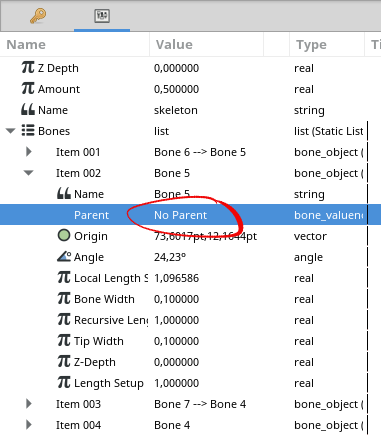Collapse Item 002 bone entry

point(29,173)
